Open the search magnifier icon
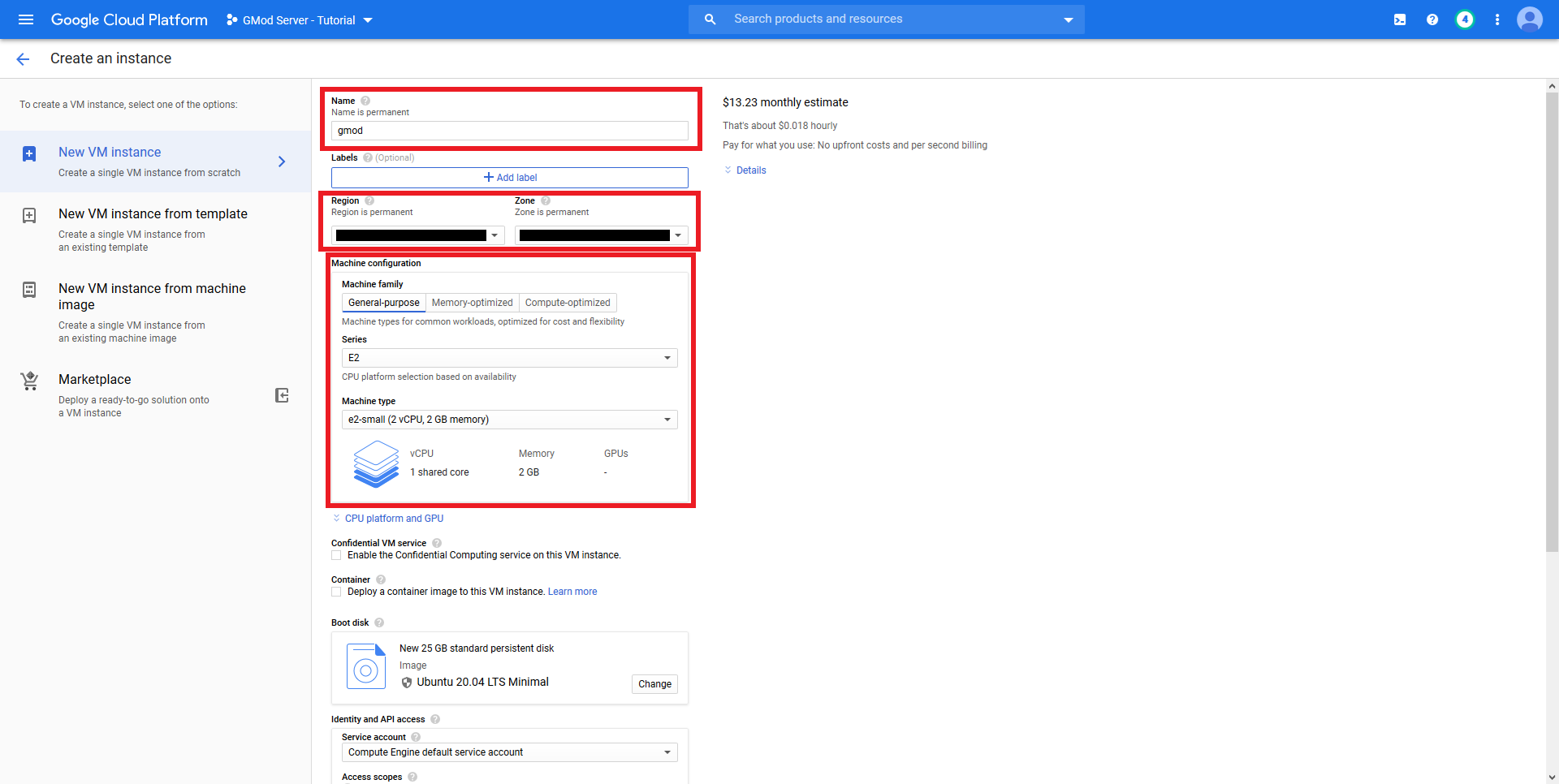 [710, 19]
